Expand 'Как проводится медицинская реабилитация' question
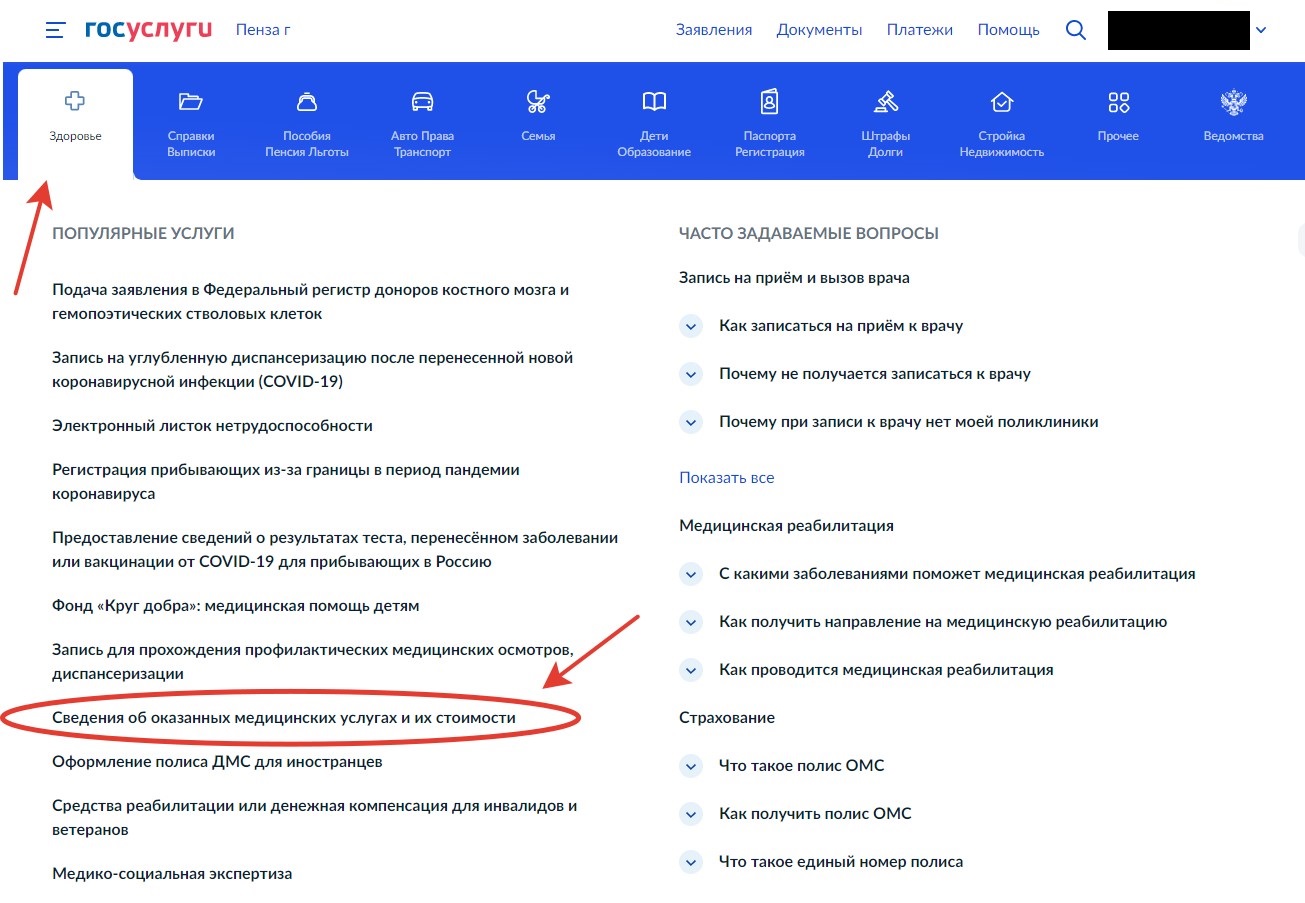The image size is (1305, 903). click(690, 670)
